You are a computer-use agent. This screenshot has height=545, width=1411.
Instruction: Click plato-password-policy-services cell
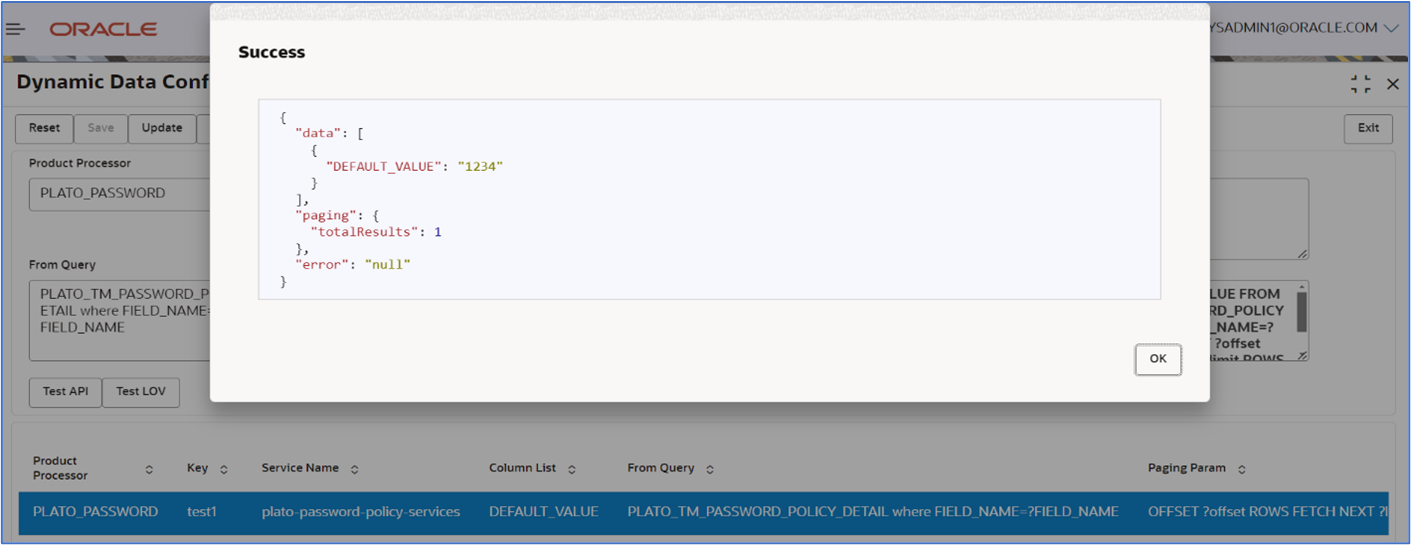point(361,512)
